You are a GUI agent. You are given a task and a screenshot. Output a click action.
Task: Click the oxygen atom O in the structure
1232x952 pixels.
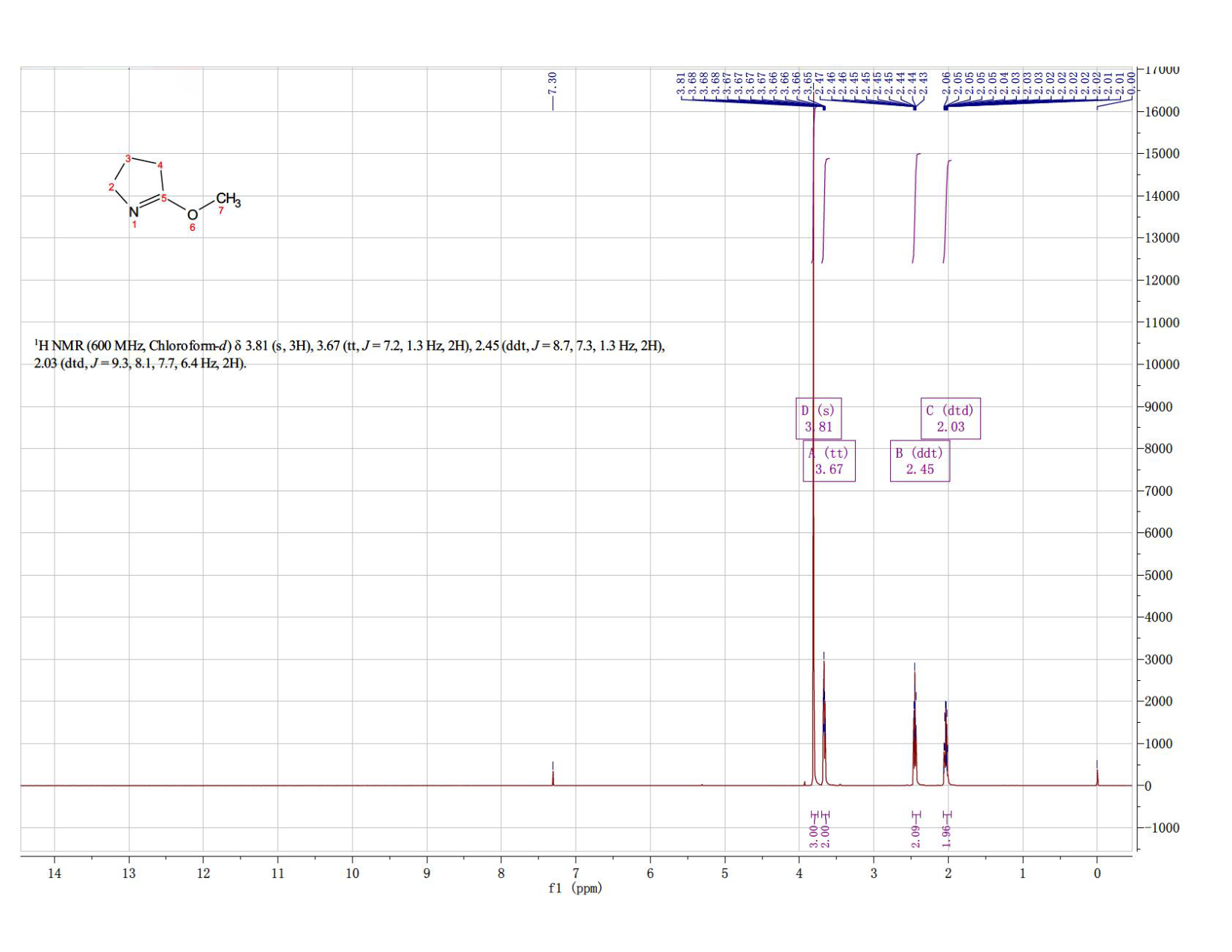click(193, 214)
